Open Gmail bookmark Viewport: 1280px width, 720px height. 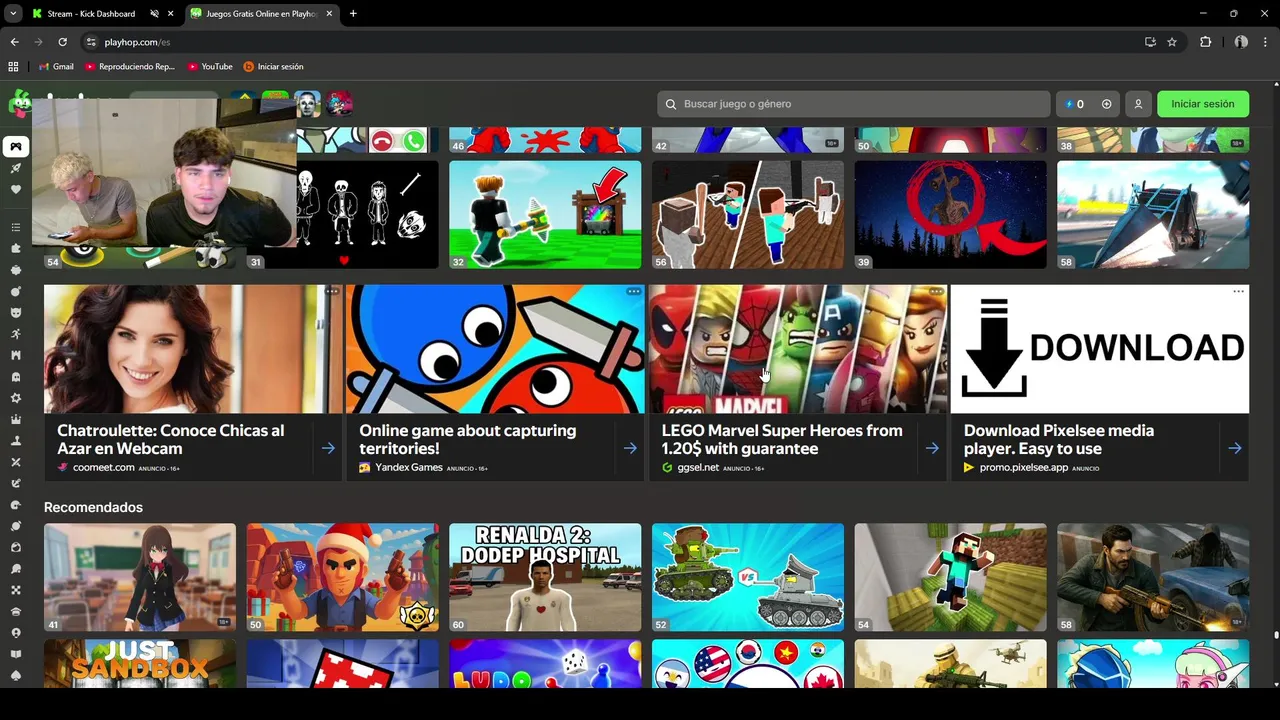tap(56, 67)
